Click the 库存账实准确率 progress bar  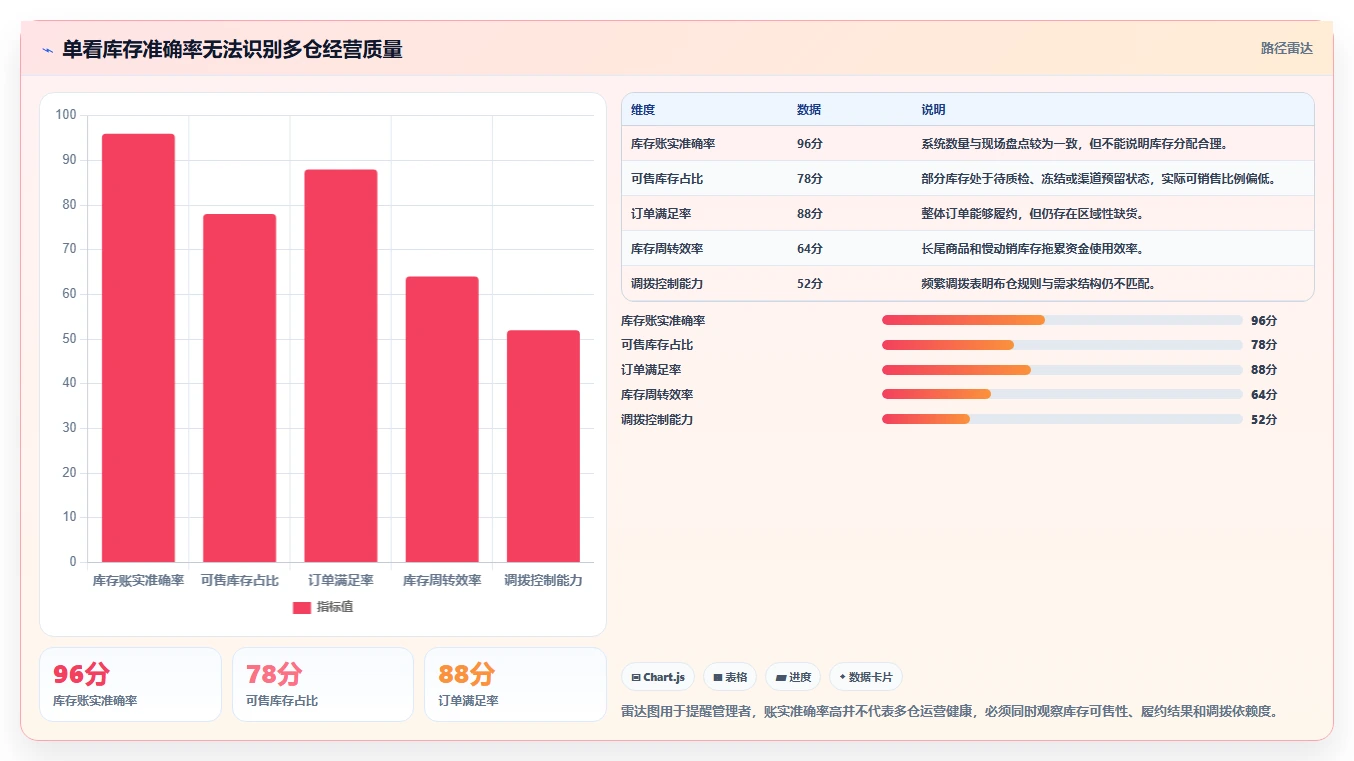coord(1062,320)
